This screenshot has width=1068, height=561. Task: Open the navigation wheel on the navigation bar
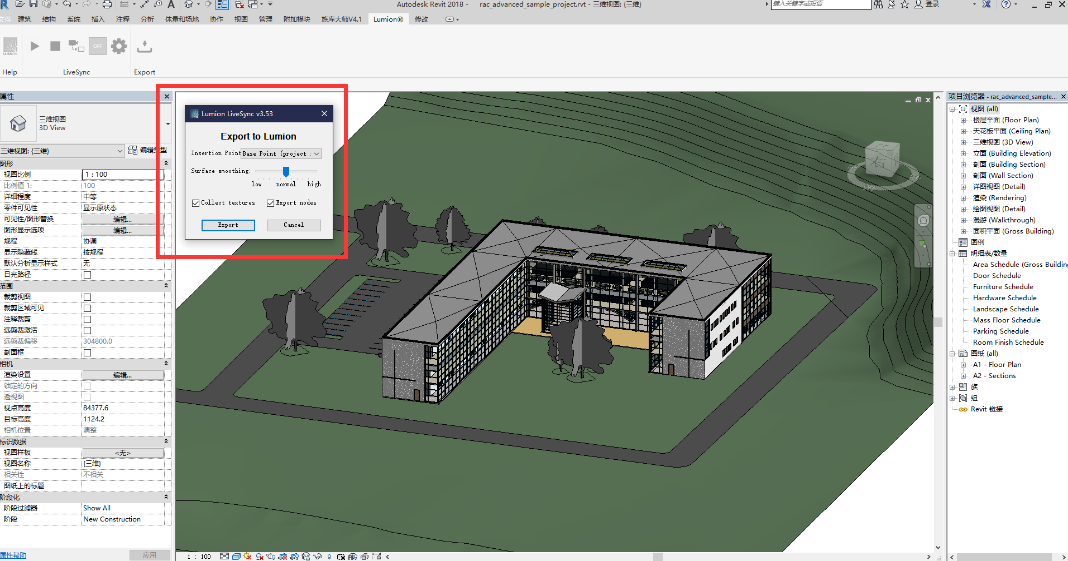923,220
